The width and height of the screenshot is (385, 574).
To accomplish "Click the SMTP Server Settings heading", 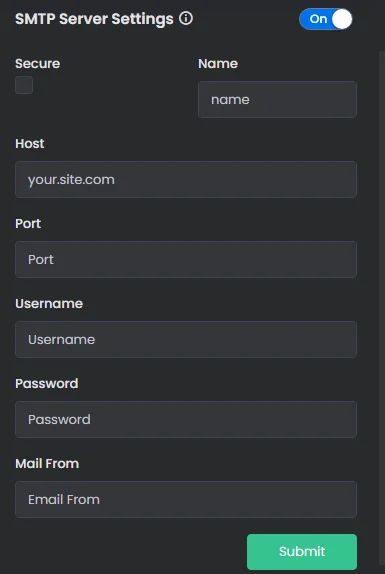I will [94, 19].
